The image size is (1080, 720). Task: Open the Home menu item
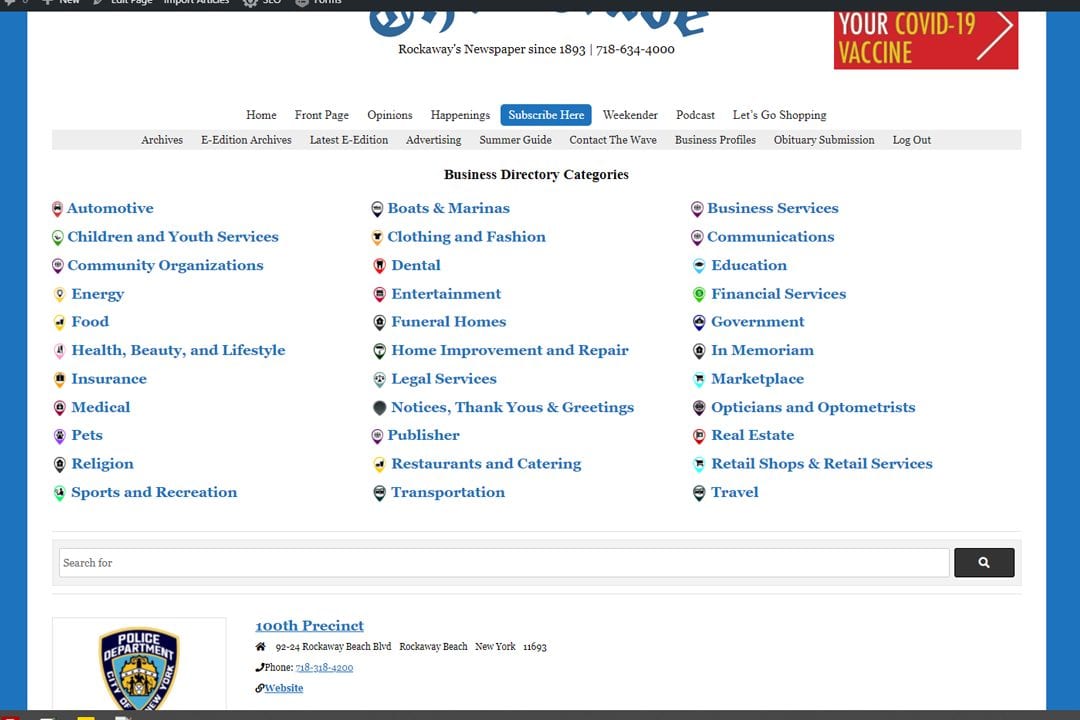click(261, 115)
